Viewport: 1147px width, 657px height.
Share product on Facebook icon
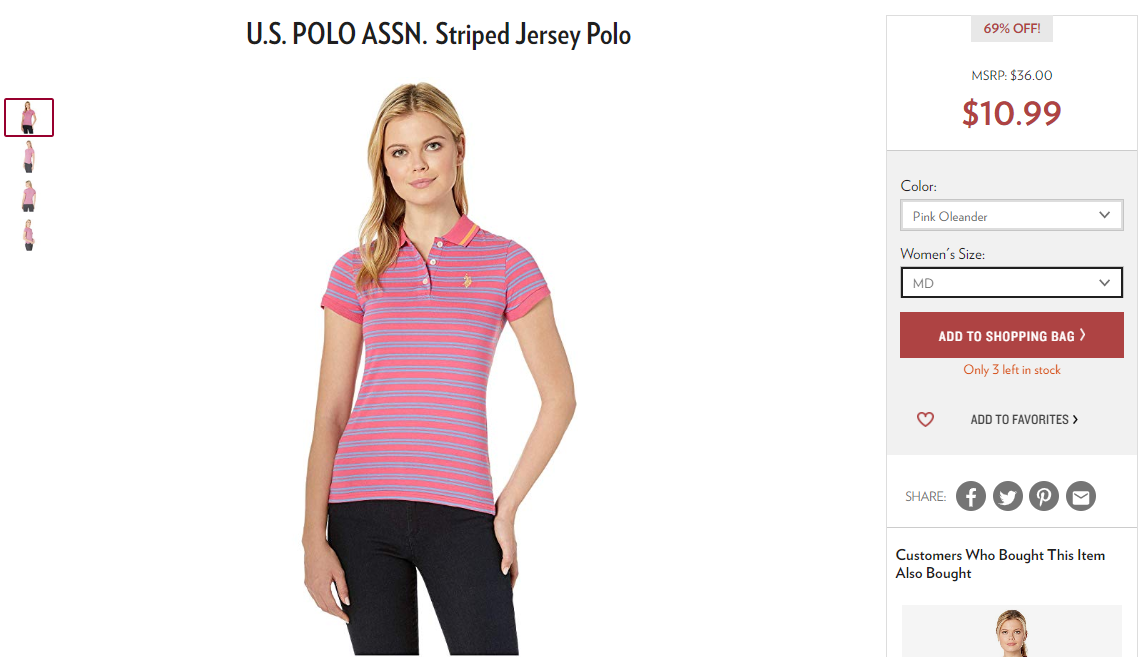coord(971,496)
